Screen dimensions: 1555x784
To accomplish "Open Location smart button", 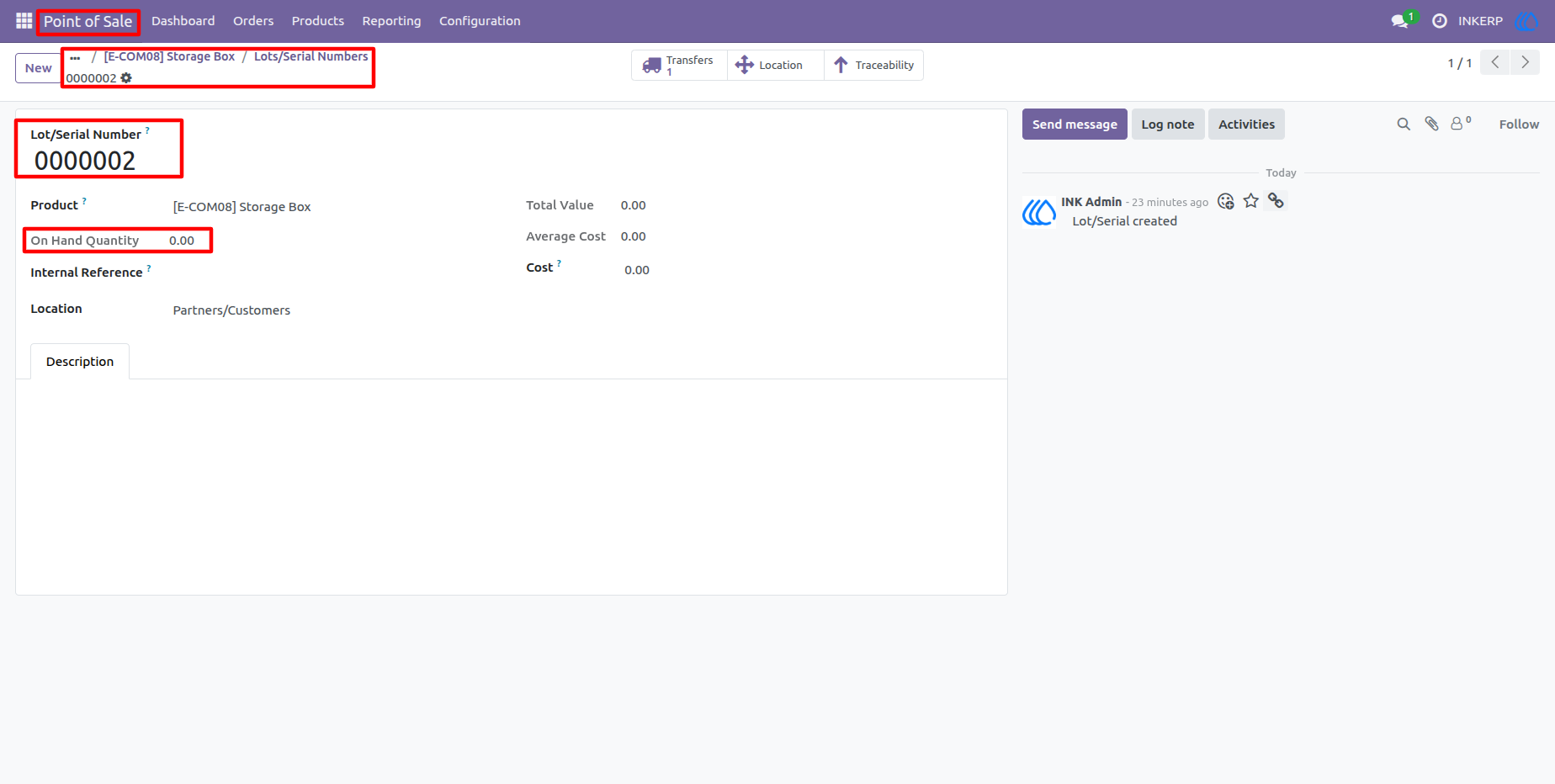I will (x=776, y=65).
